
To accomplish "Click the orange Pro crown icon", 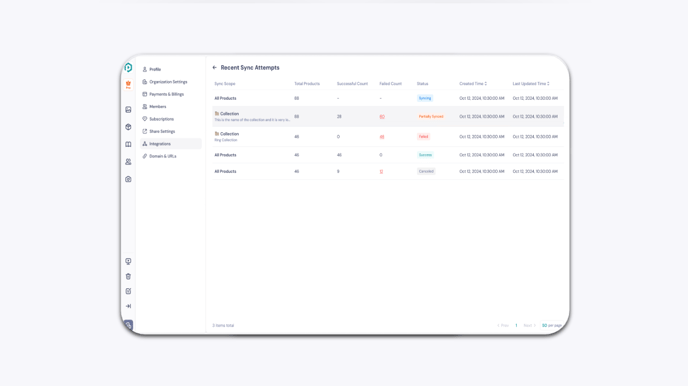I will [x=128, y=85].
